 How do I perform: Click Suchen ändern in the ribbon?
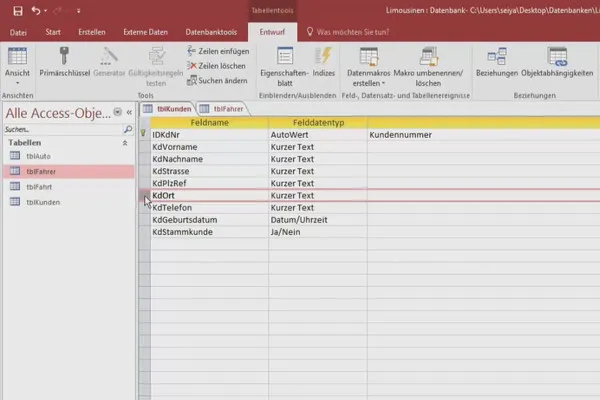click(x=217, y=80)
